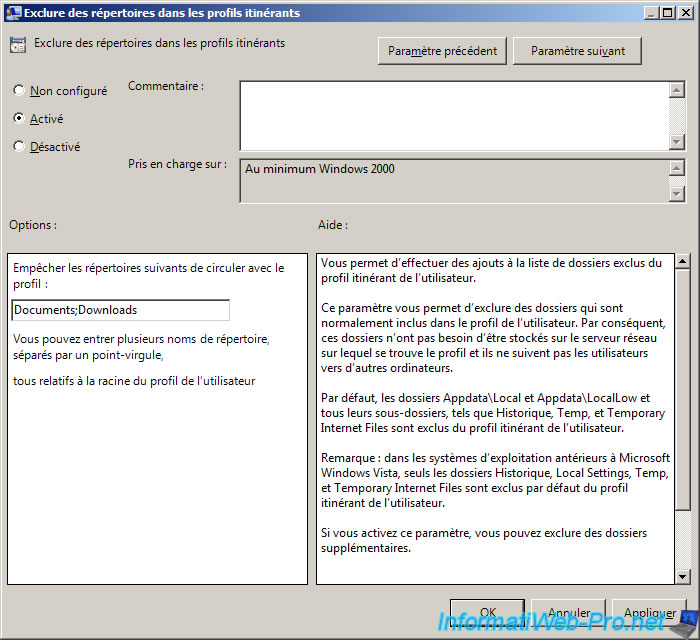Click the Commentaire box scroll down arrow

[x=676, y=141]
